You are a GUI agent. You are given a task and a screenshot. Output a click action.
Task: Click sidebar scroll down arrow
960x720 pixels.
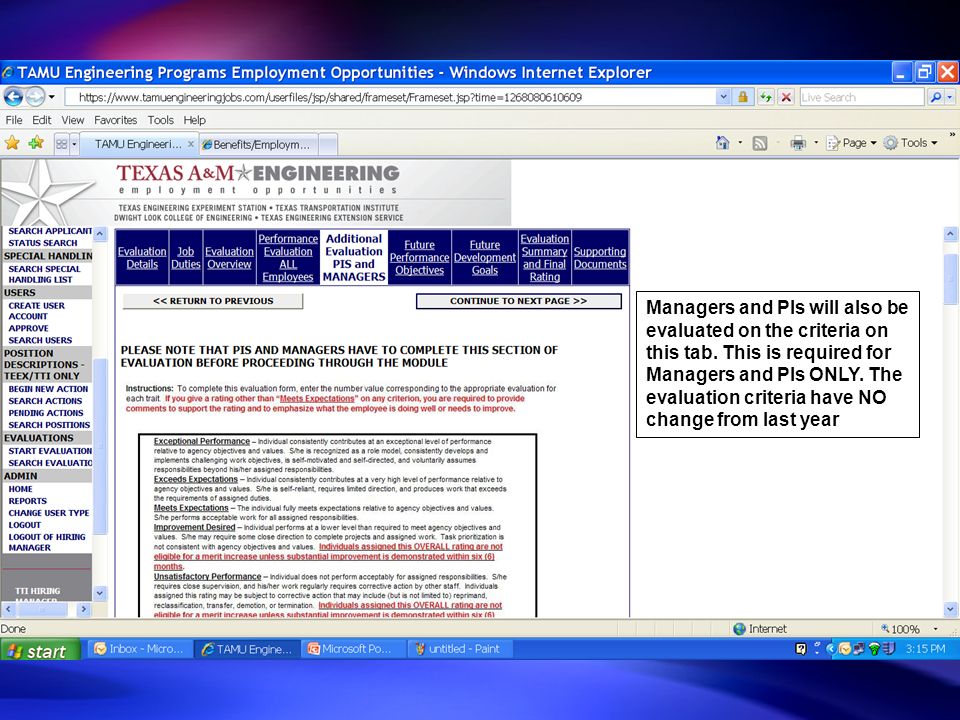click(x=100, y=593)
